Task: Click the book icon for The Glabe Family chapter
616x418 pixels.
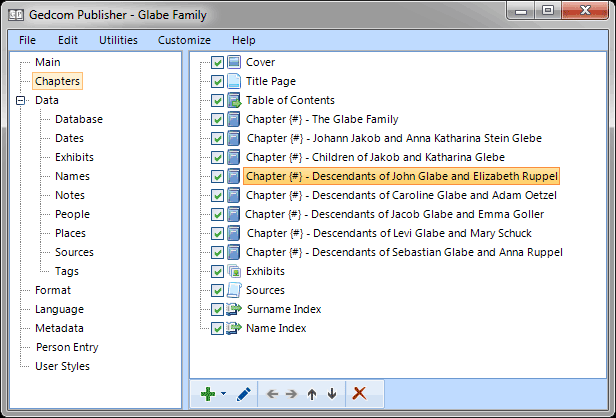Action: (234, 119)
